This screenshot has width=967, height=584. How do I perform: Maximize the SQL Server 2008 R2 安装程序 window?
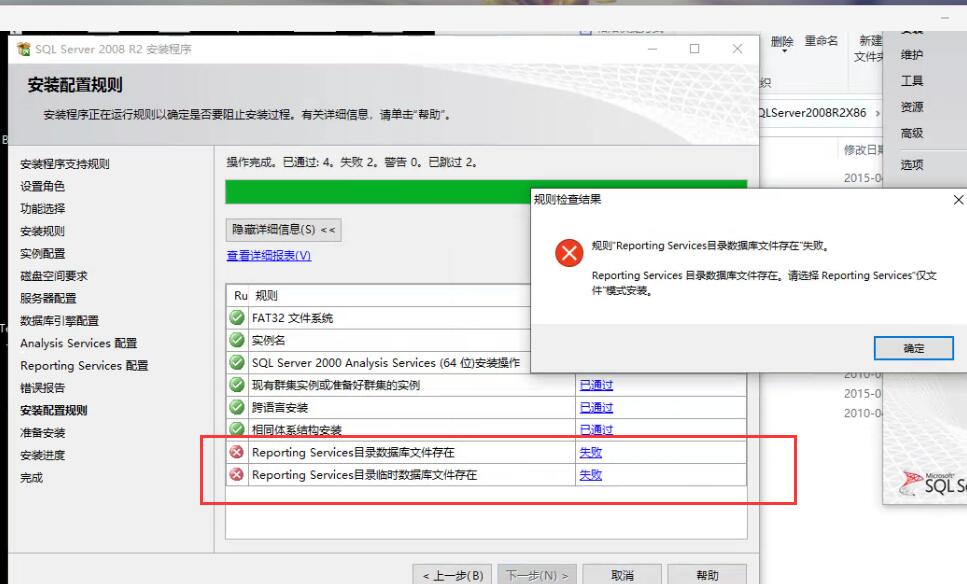[x=694, y=49]
